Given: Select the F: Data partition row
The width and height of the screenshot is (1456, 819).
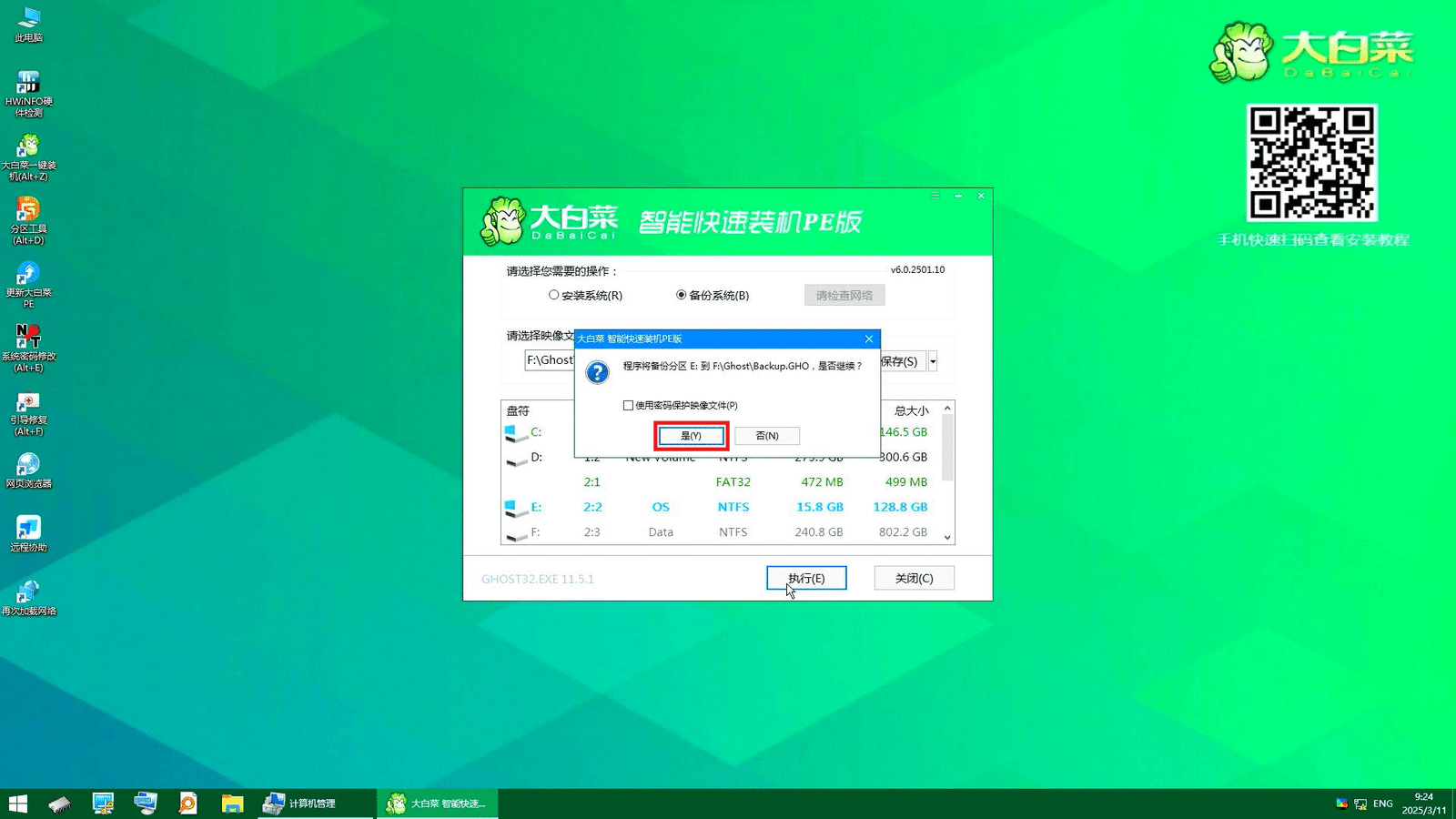Looking at the screenshot, I should pos(720,531).
